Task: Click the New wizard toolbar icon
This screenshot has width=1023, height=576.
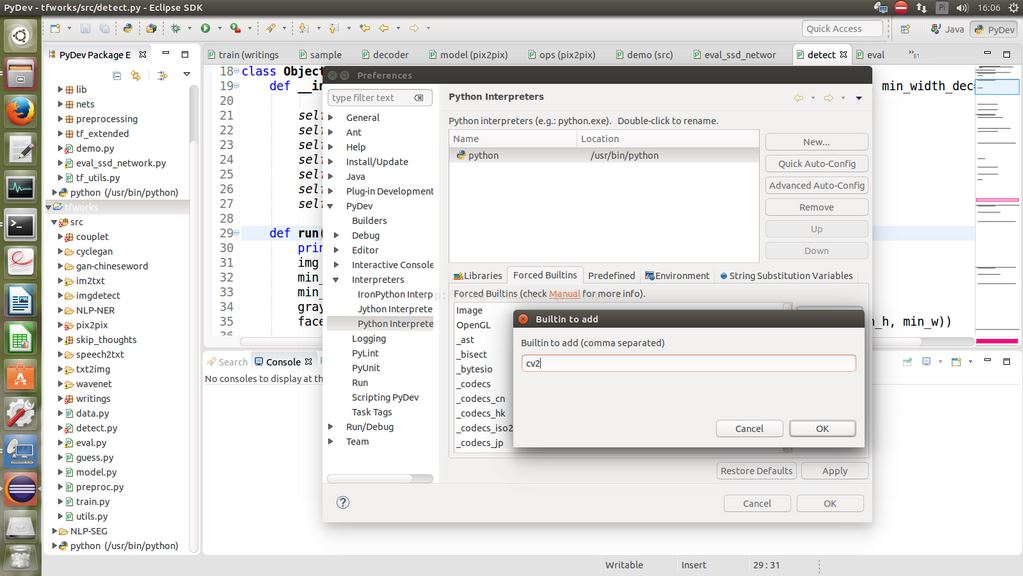Action: pos(55,28)
